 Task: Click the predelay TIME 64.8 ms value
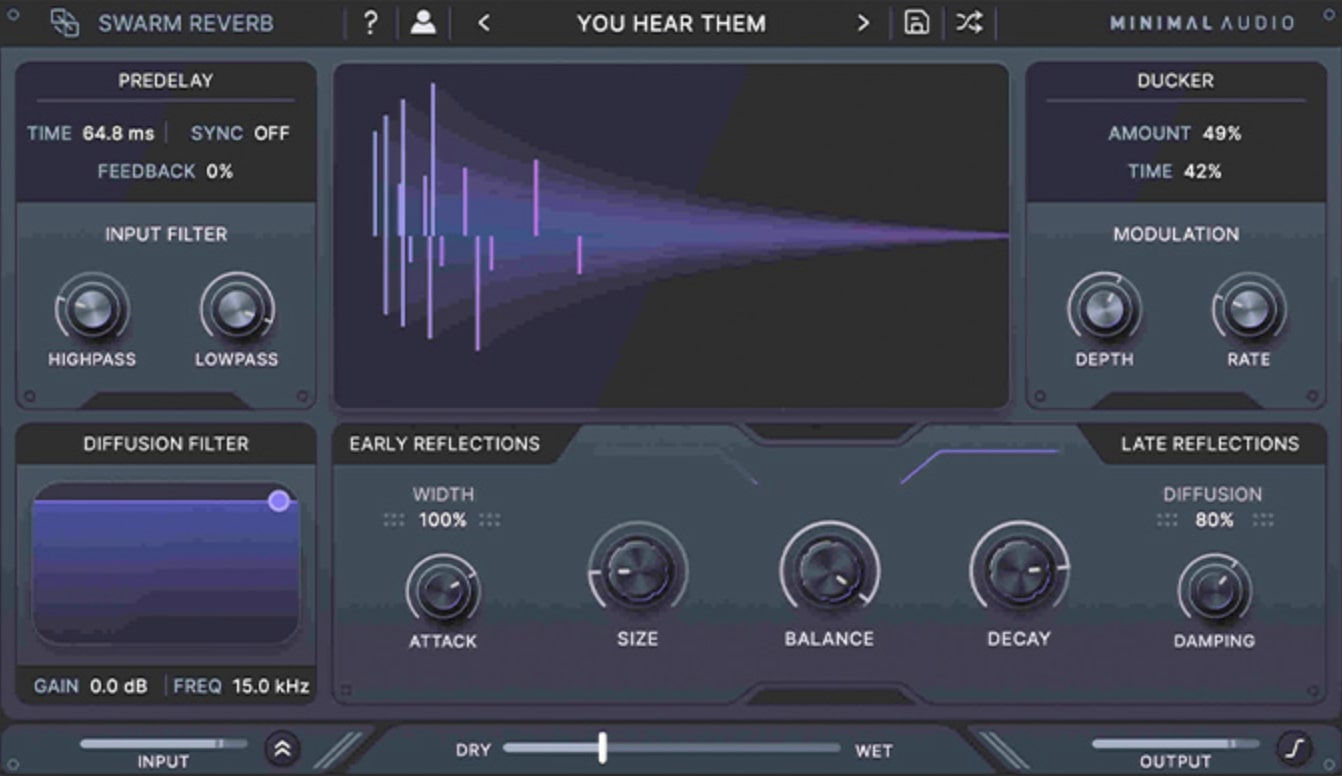click(118, 133)
